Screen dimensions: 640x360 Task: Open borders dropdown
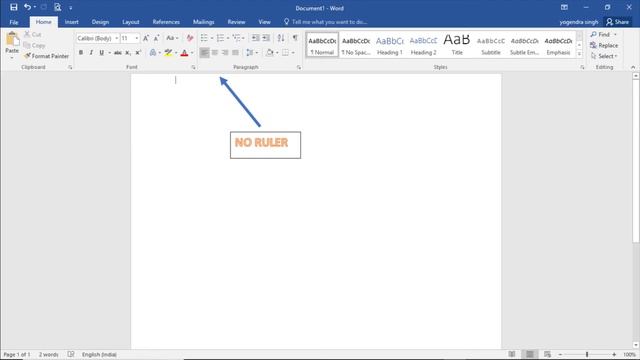pyautogui.click(x=293, y=53)
